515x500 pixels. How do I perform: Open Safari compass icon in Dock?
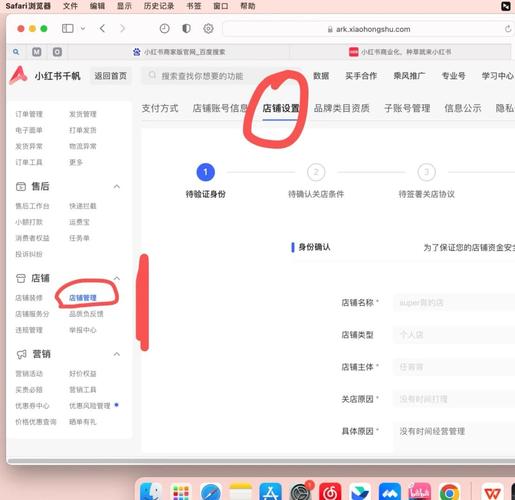[211, 492]
